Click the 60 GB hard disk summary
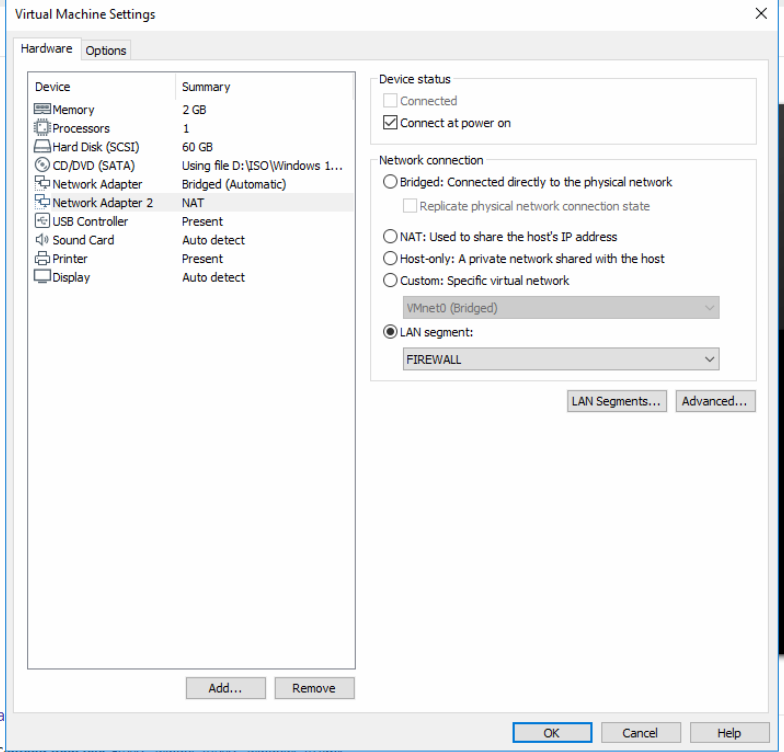 tap(198, 146)
